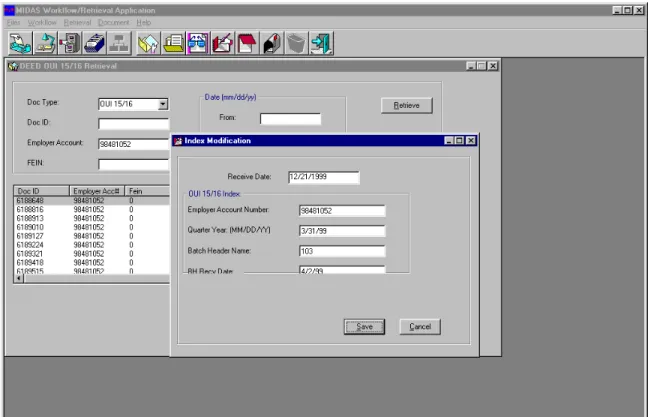The image size is (657, 417).
Task: Click the yellow folder with document icon
Action: (x=173, y=44)
